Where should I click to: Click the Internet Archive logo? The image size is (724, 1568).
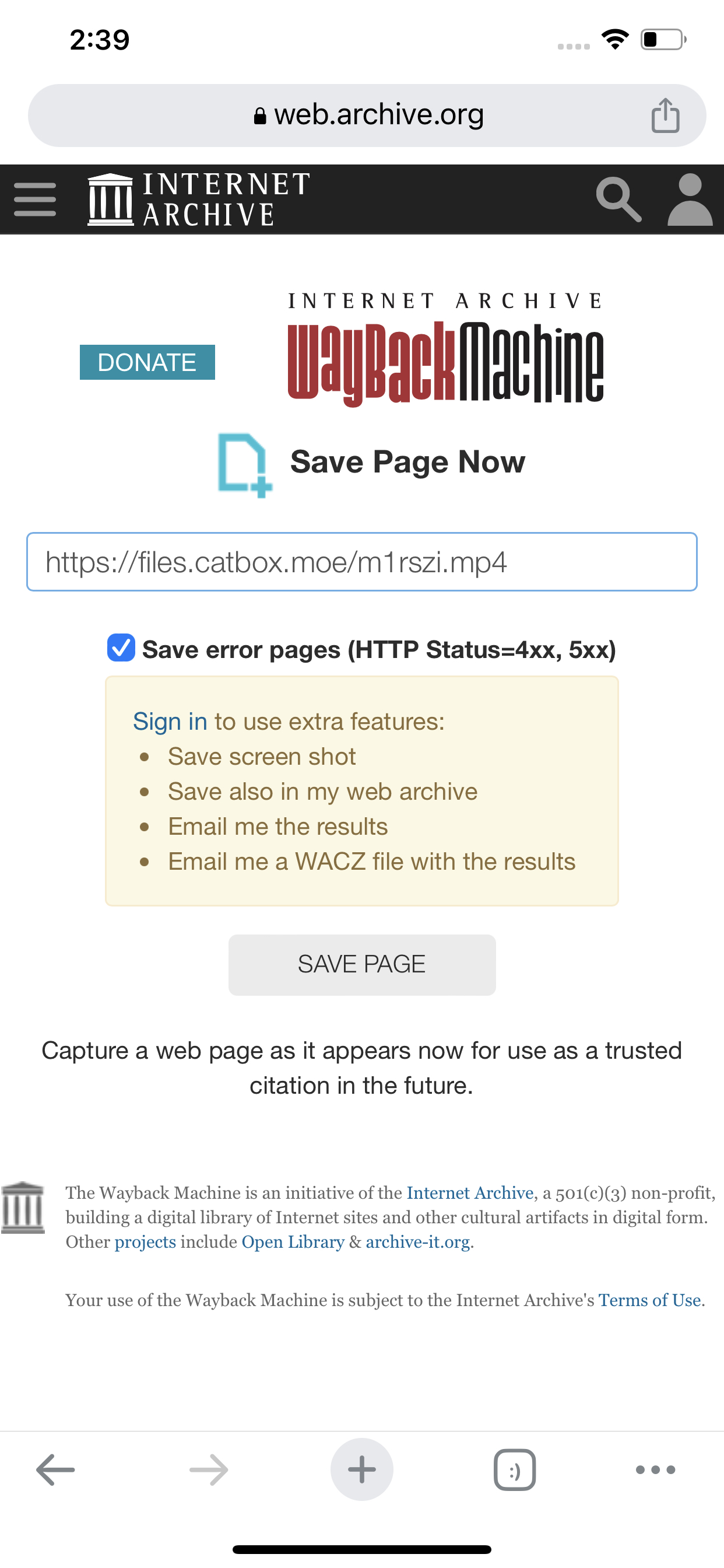[199, 199]
